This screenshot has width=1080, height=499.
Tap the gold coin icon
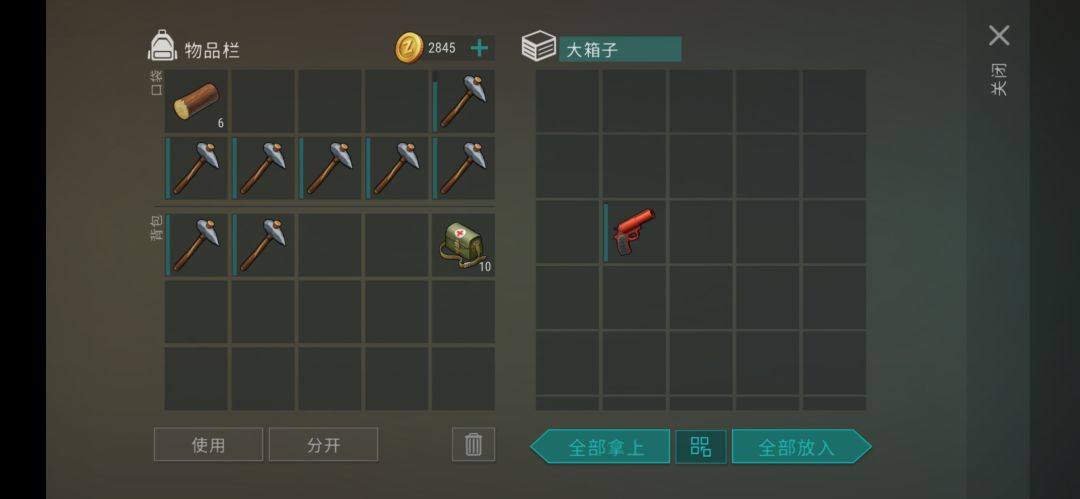coord(409,48)
